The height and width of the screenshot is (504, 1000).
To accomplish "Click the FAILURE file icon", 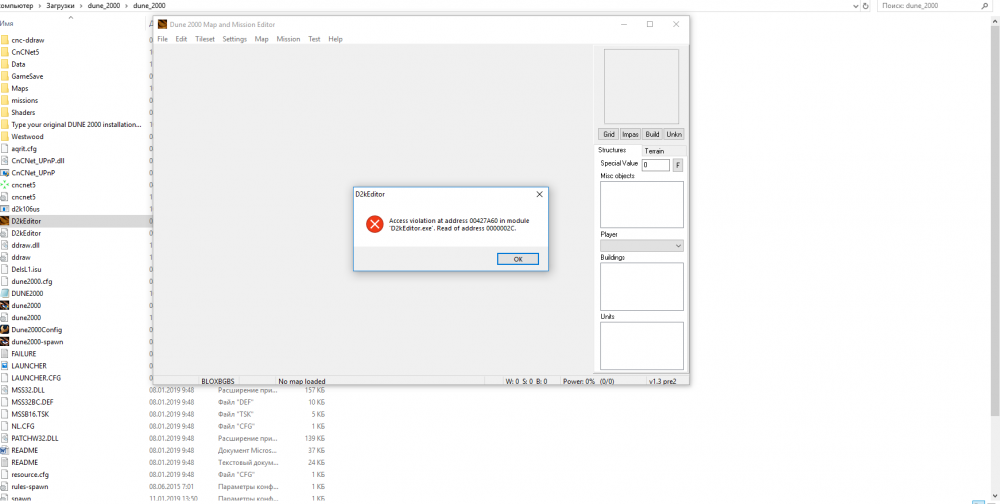I will click(4, 353).
